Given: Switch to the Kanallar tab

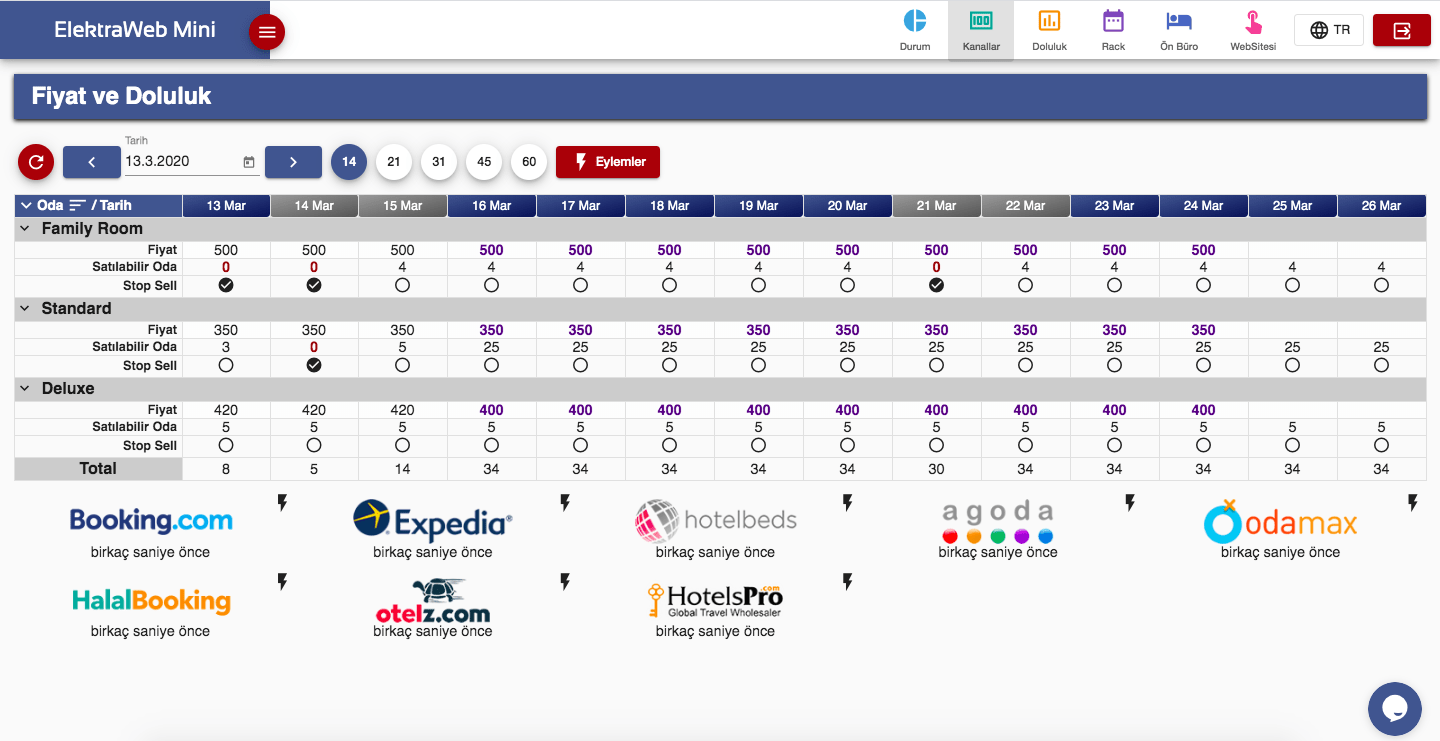Looking at the screenshot, I should 981,30.
